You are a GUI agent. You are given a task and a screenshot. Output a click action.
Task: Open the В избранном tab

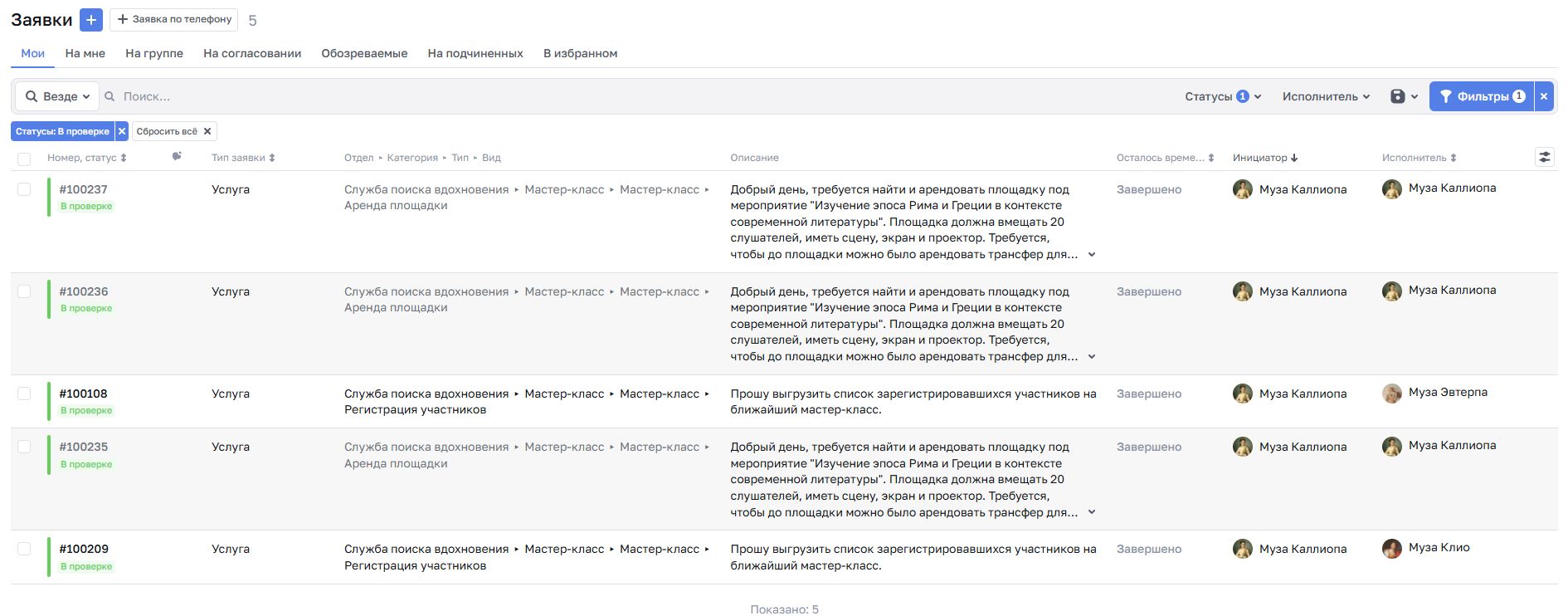coord(580,53)
